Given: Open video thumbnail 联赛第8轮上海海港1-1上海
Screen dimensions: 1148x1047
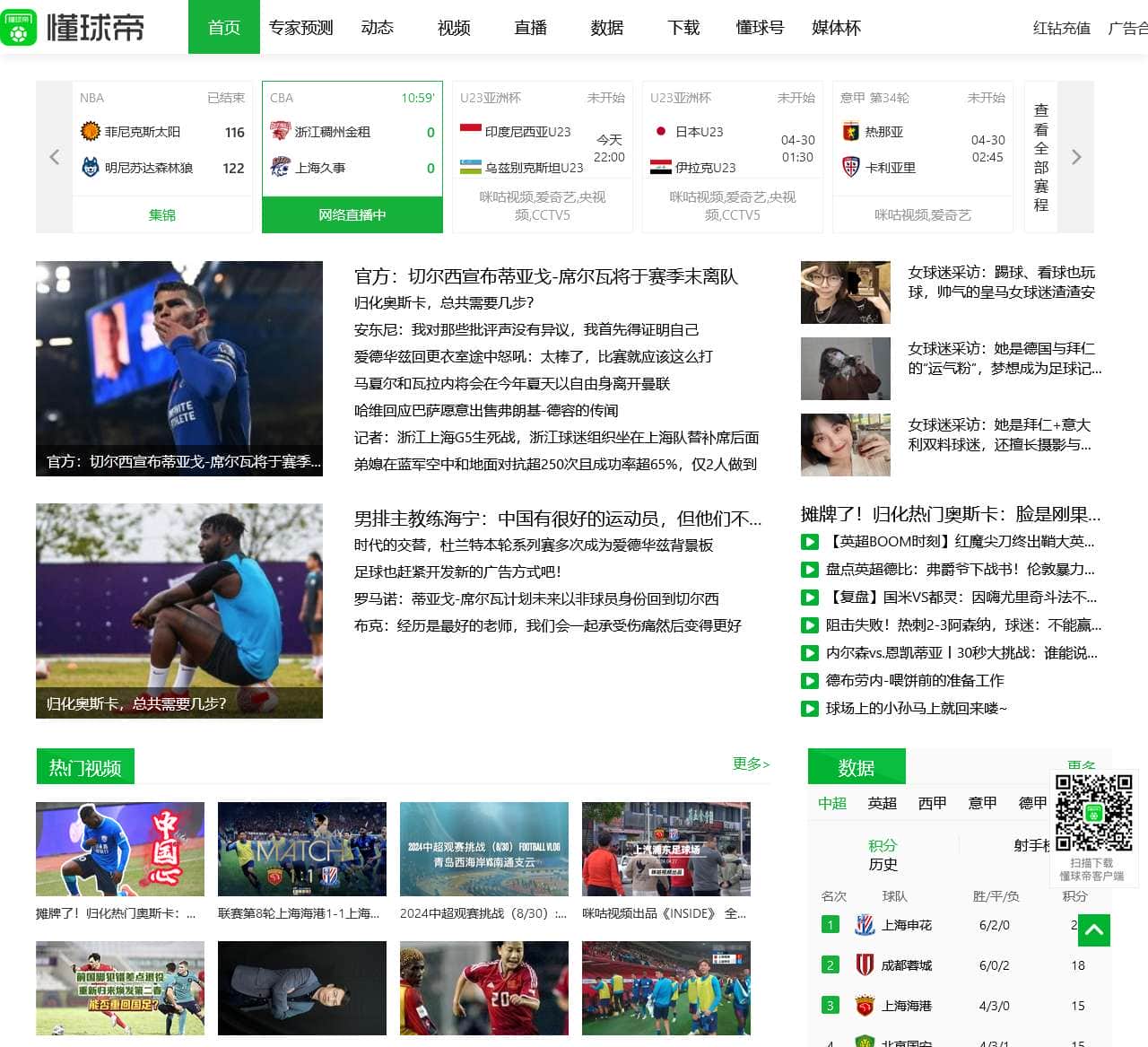Looking at the screenshot, I should [x=302, y=849].
